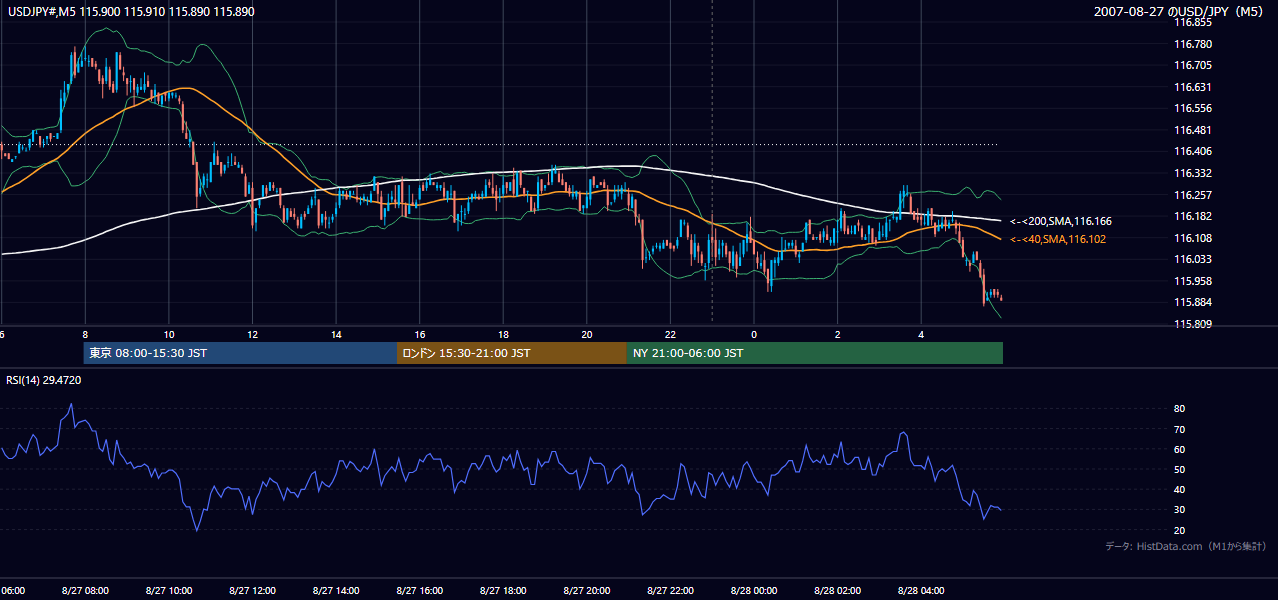Viewport: 1278px width, 600px height.
Task: Click the 8/27 12:00 date label under RSI
Action: (x=253, y=591)
